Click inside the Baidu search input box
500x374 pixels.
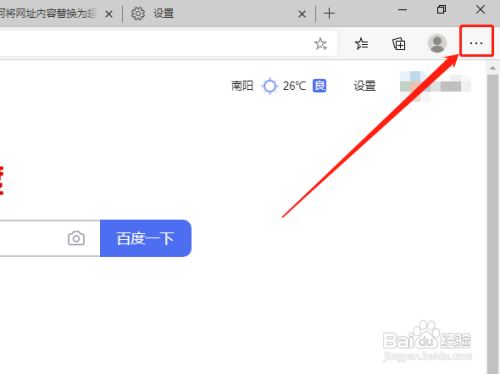50,238
